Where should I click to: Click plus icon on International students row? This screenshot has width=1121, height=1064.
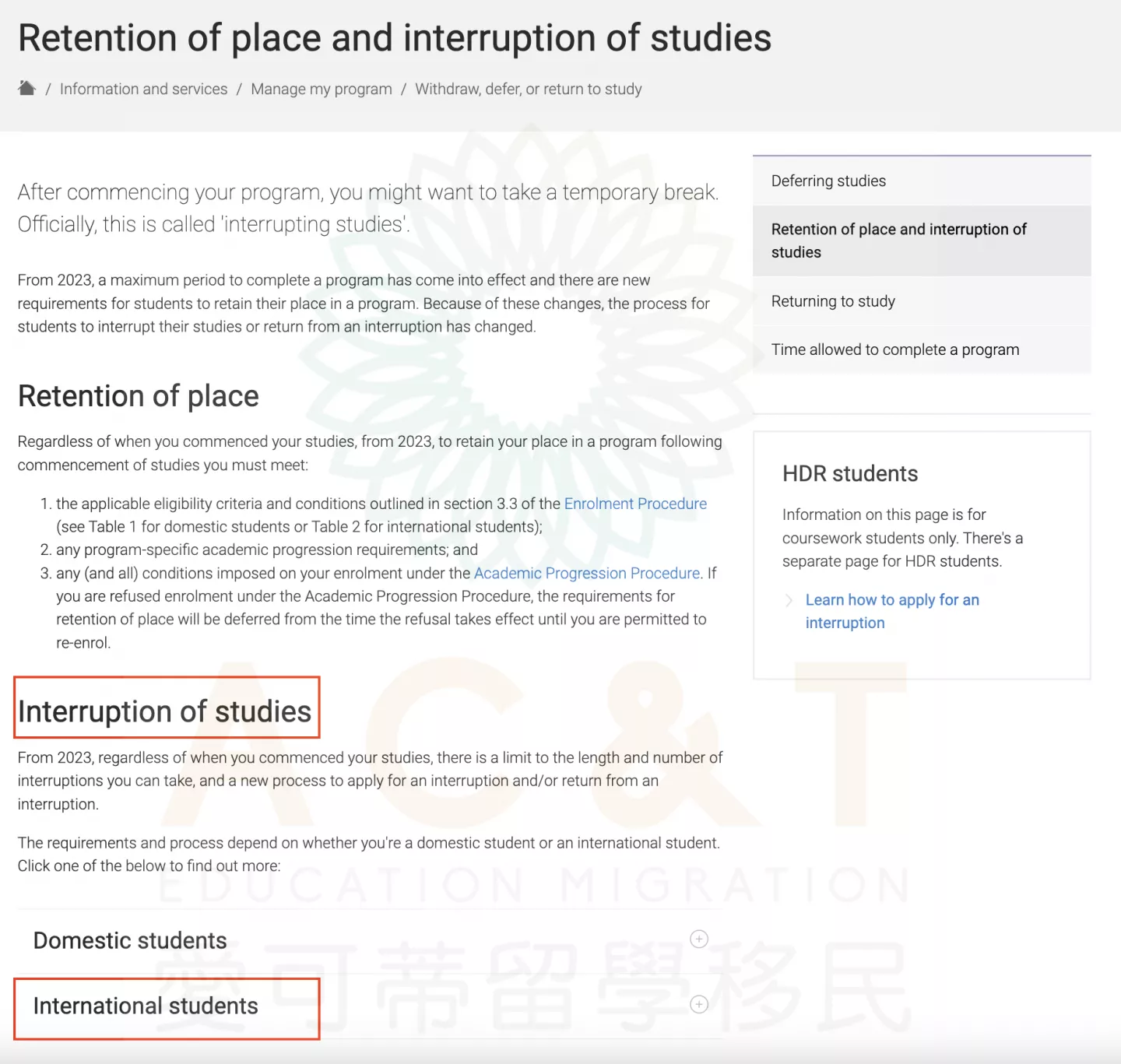tap(699, 1005)
